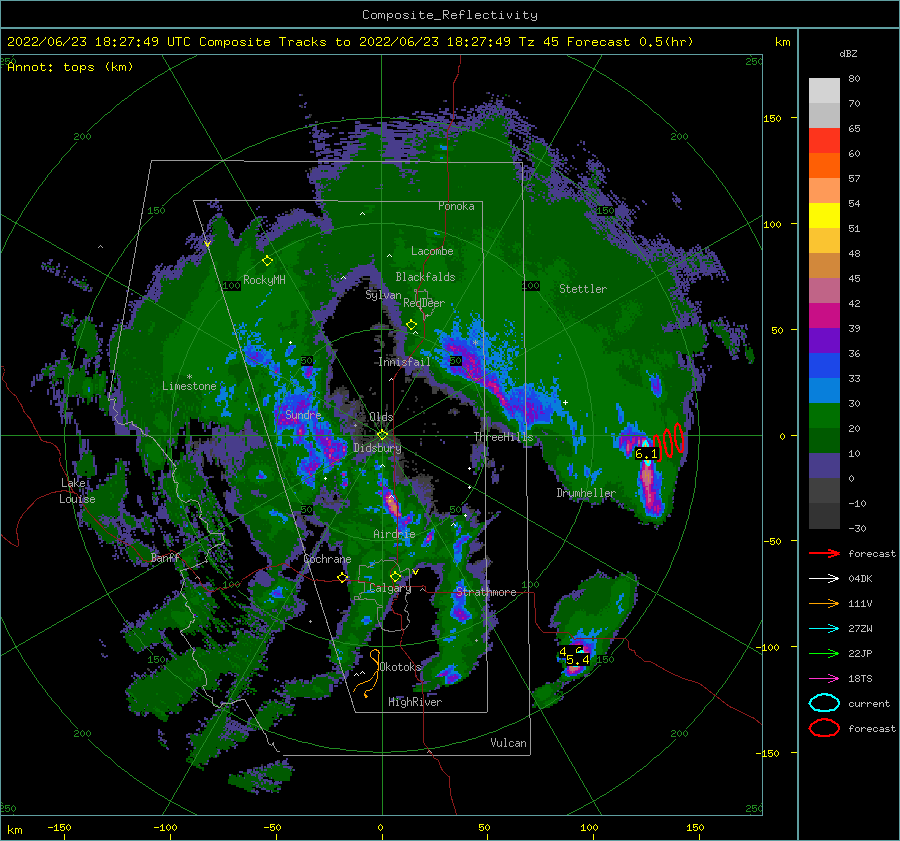The width and height of the screenshot is (900, 841).
Task: Click the yellow diamond marker near RedDeer
Action: click(411, 325)
